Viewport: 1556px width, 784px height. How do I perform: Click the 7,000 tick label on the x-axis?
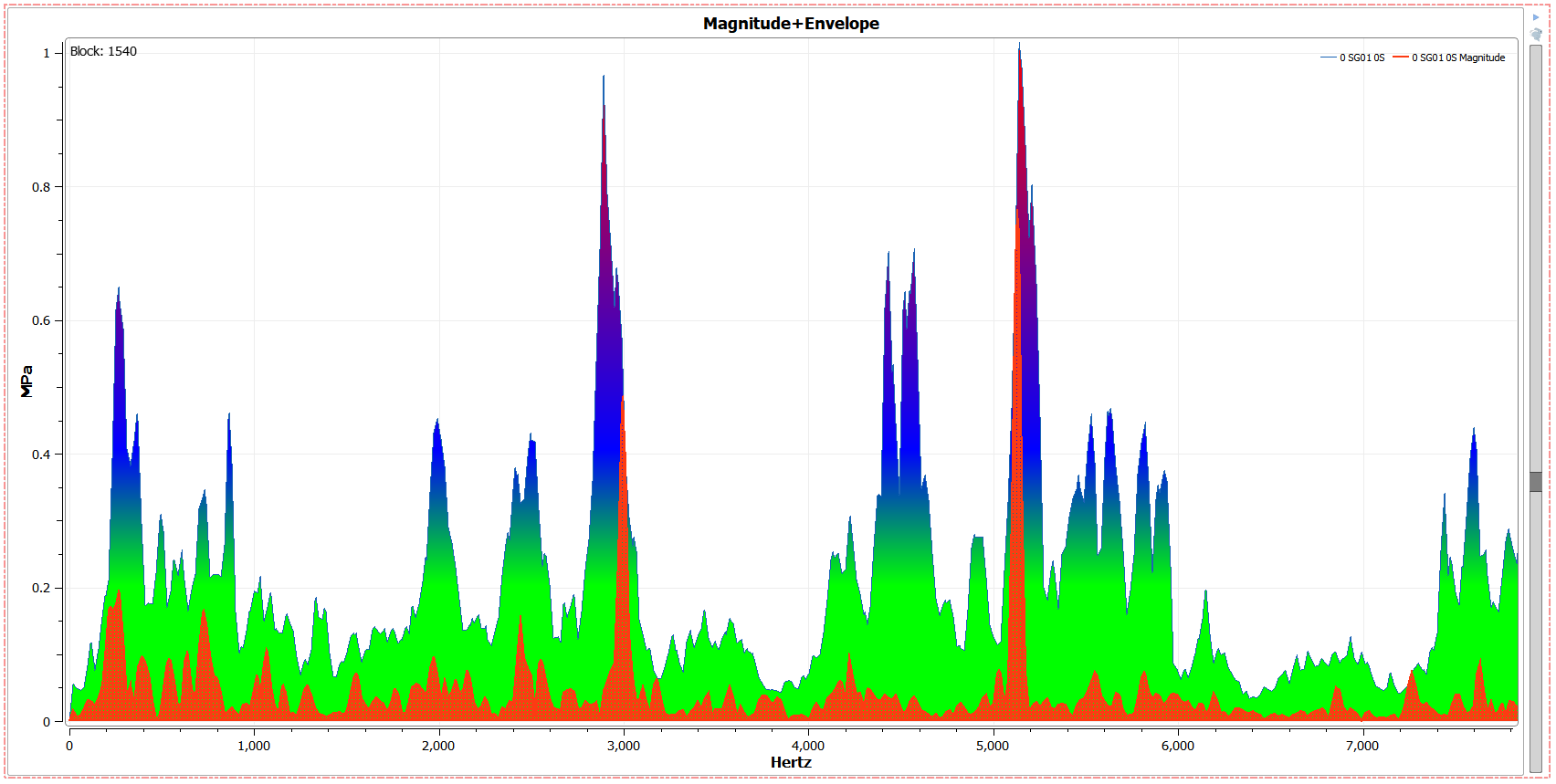[x=1362, y=746]
